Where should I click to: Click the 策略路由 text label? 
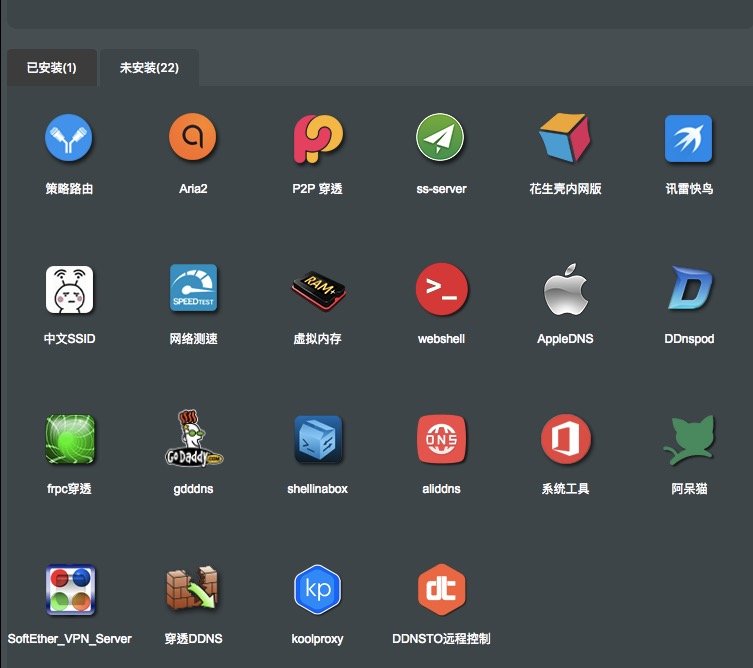pyautogui.click(x=69, y=189)
